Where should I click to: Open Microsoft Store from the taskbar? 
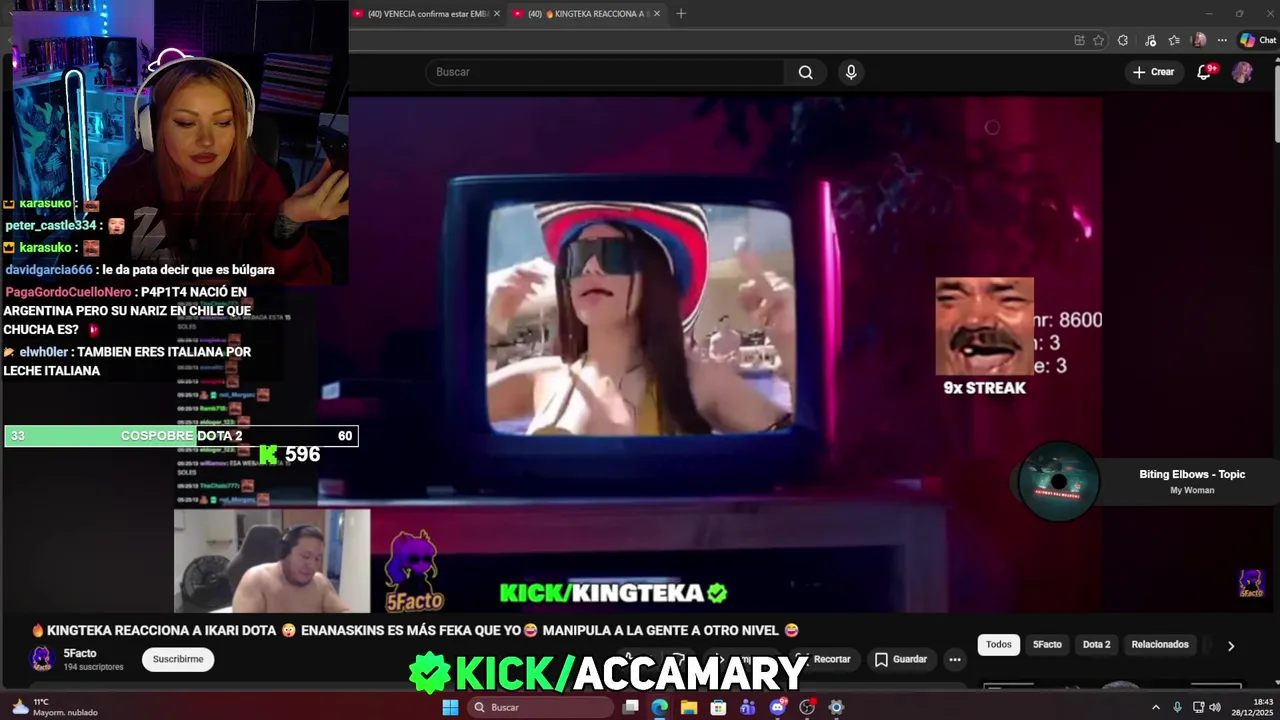click(718, 707)
